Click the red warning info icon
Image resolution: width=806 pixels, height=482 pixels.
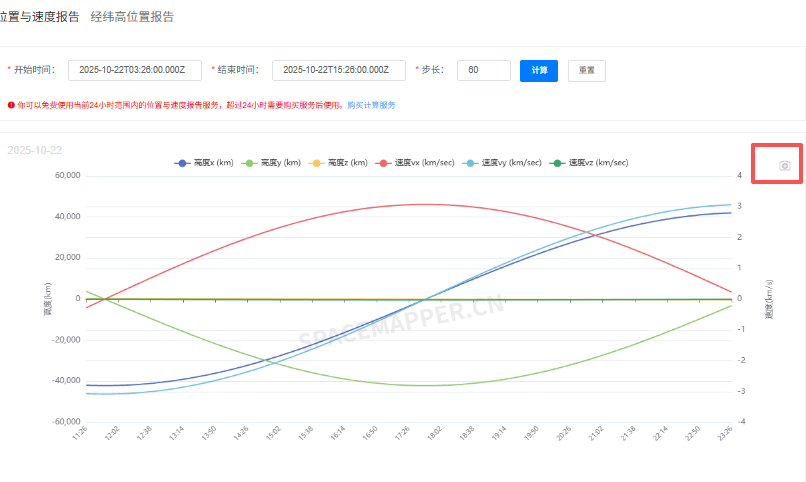tap(11, 104)
